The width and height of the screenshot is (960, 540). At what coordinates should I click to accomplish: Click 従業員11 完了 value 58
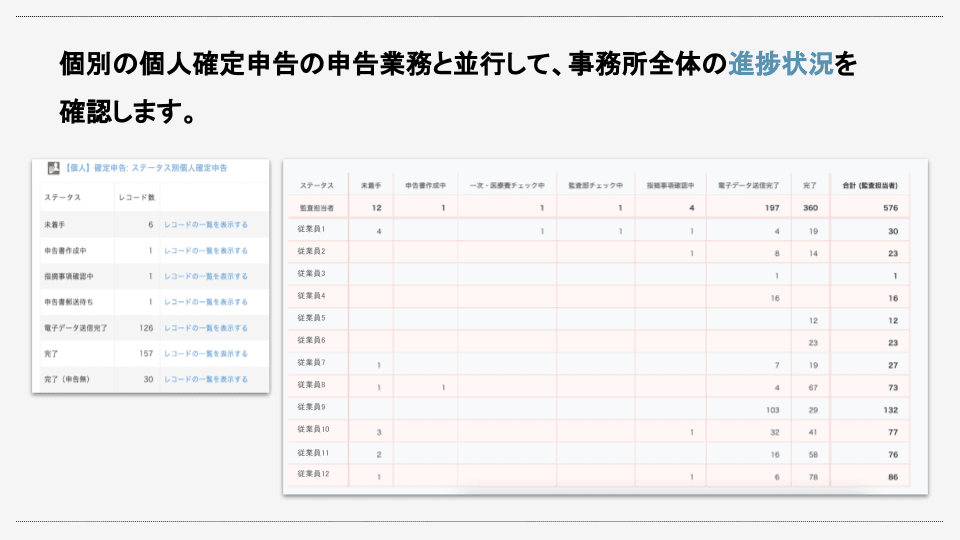[813, 455]
